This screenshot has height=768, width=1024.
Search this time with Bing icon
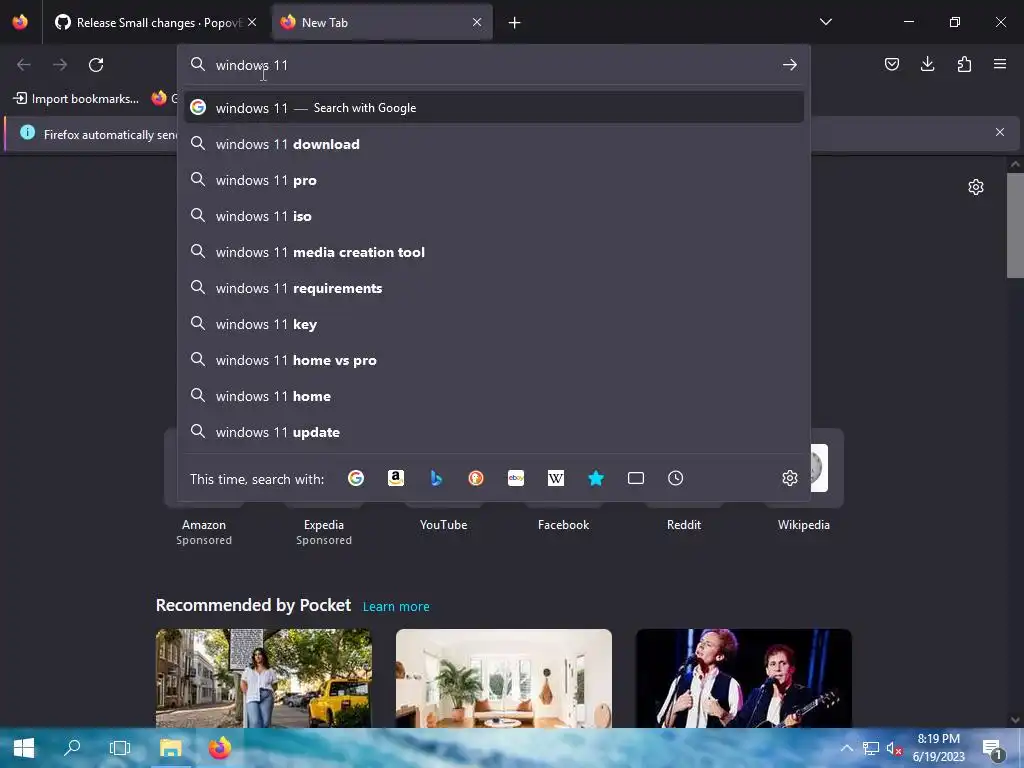pos(436,479)
